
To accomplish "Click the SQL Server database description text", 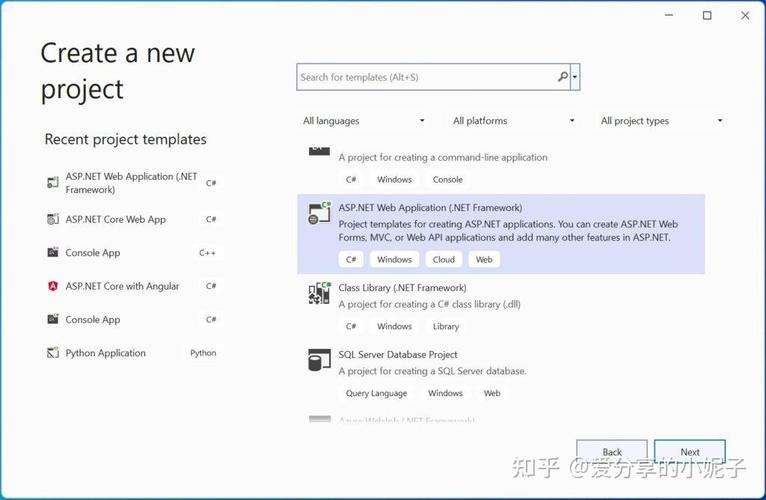I will point(432,371).
